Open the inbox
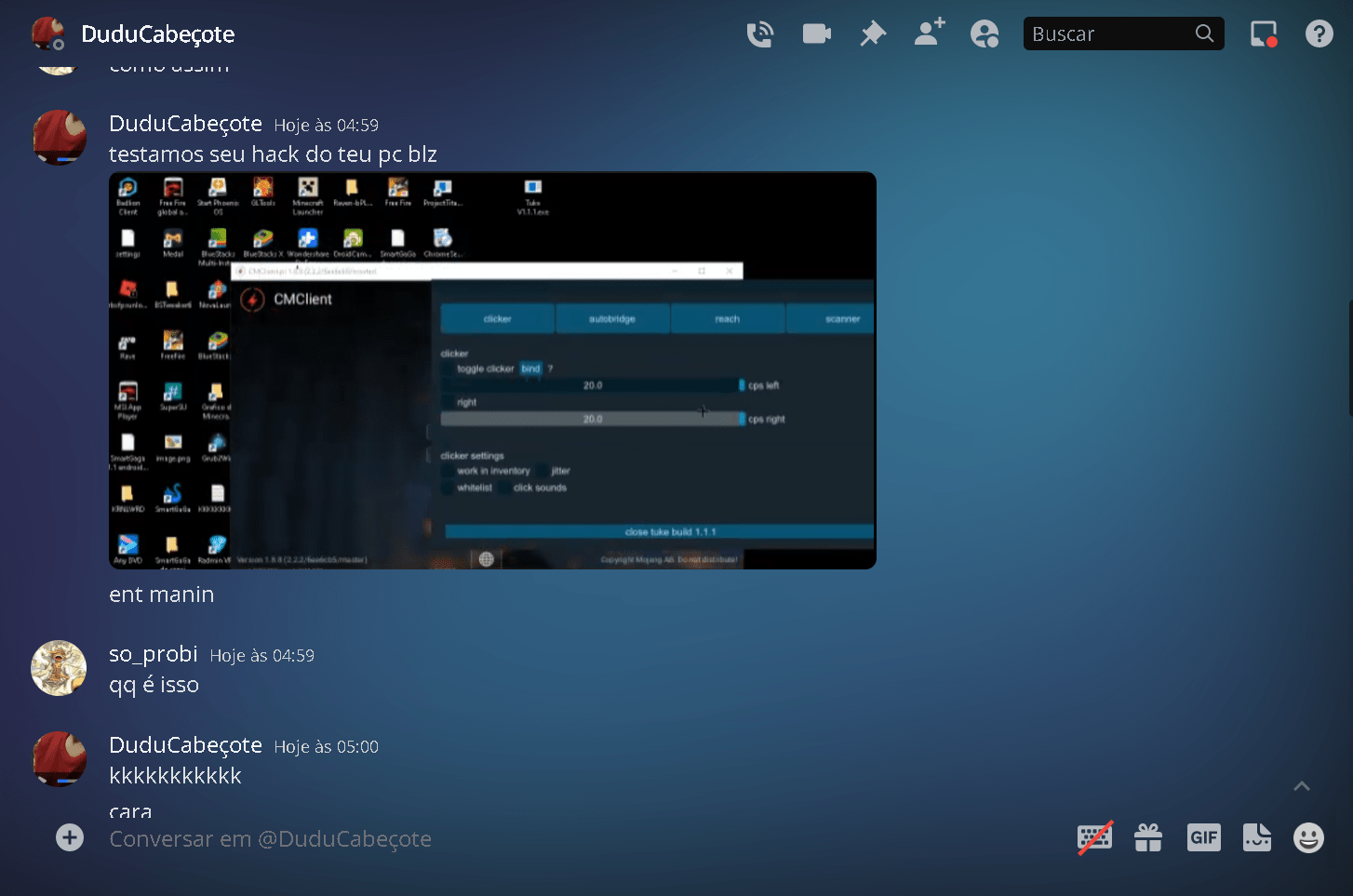The image size is (1353, 896). tap(1264, 34)
